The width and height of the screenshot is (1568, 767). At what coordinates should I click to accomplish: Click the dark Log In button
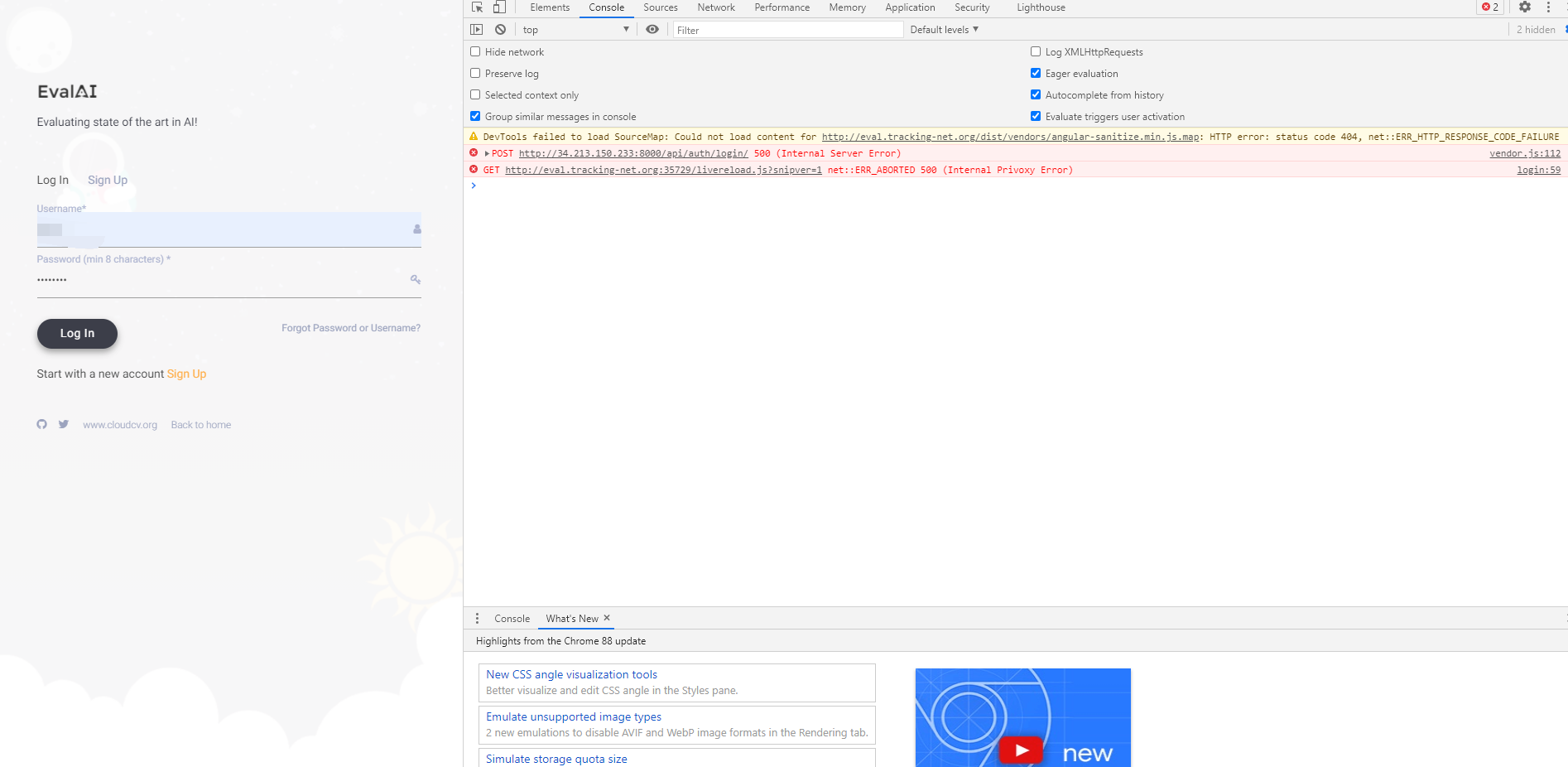coord(77,333)
